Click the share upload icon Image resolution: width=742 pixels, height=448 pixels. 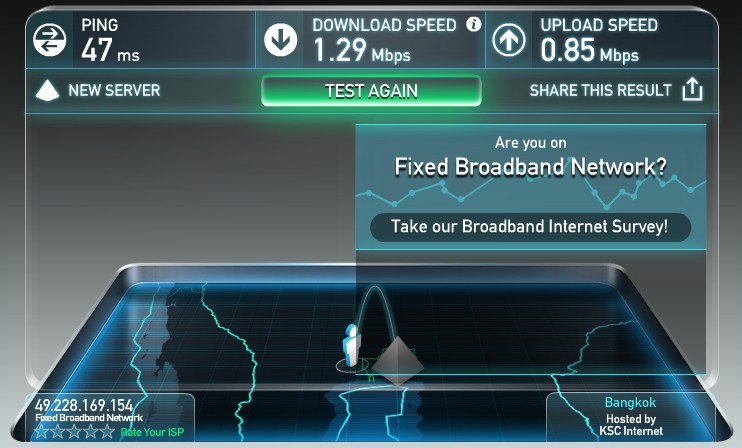(x=692, y=89)
